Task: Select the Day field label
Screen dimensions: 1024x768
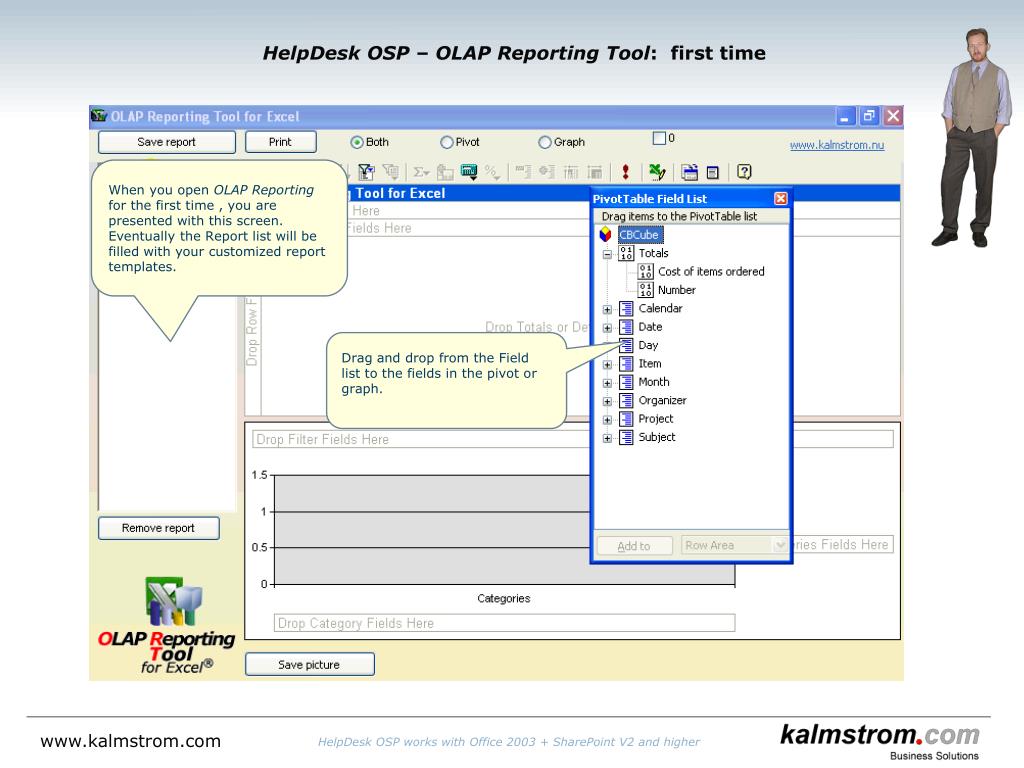Action: 648,345
